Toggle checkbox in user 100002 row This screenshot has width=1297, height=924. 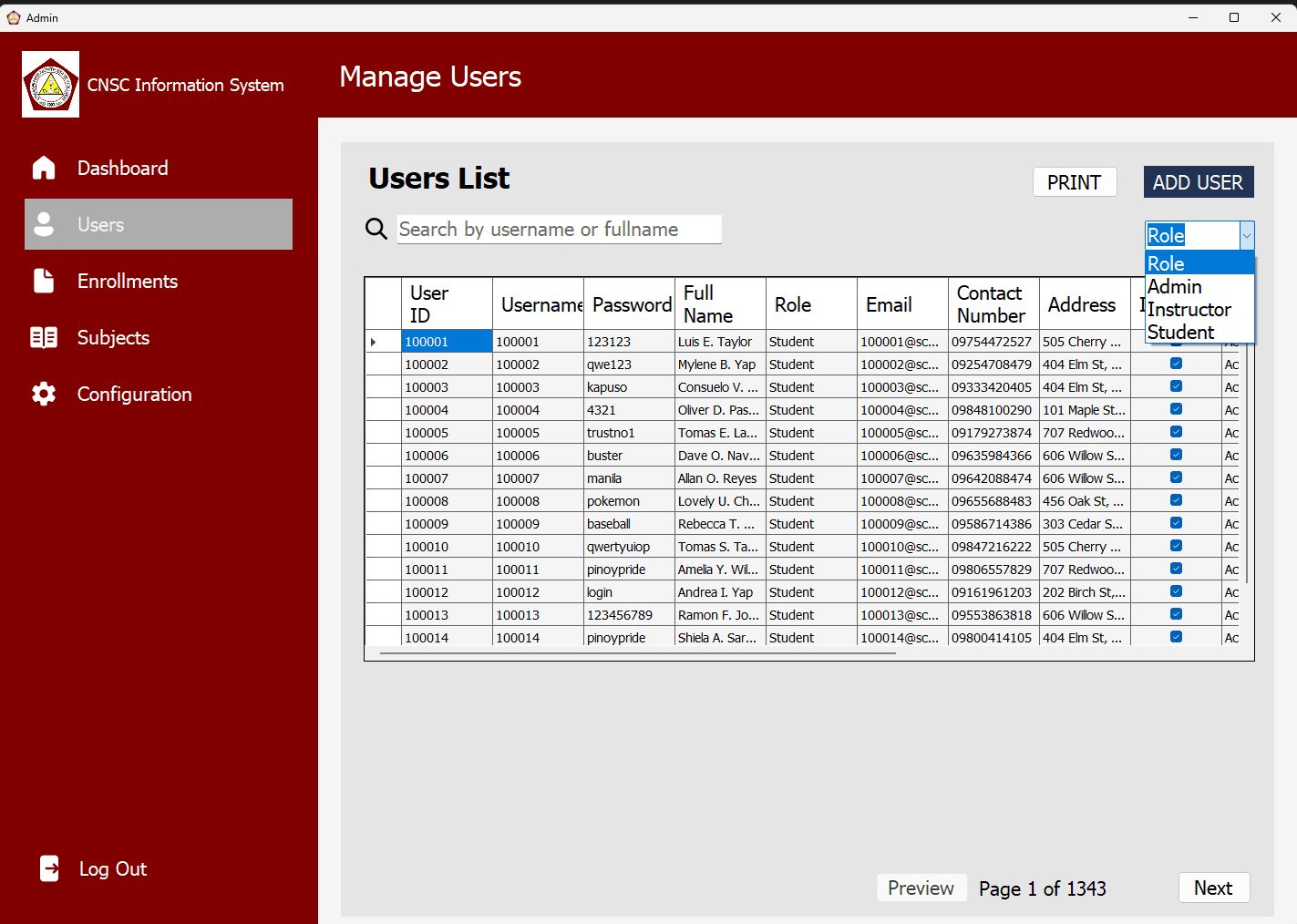[1176, 364]
